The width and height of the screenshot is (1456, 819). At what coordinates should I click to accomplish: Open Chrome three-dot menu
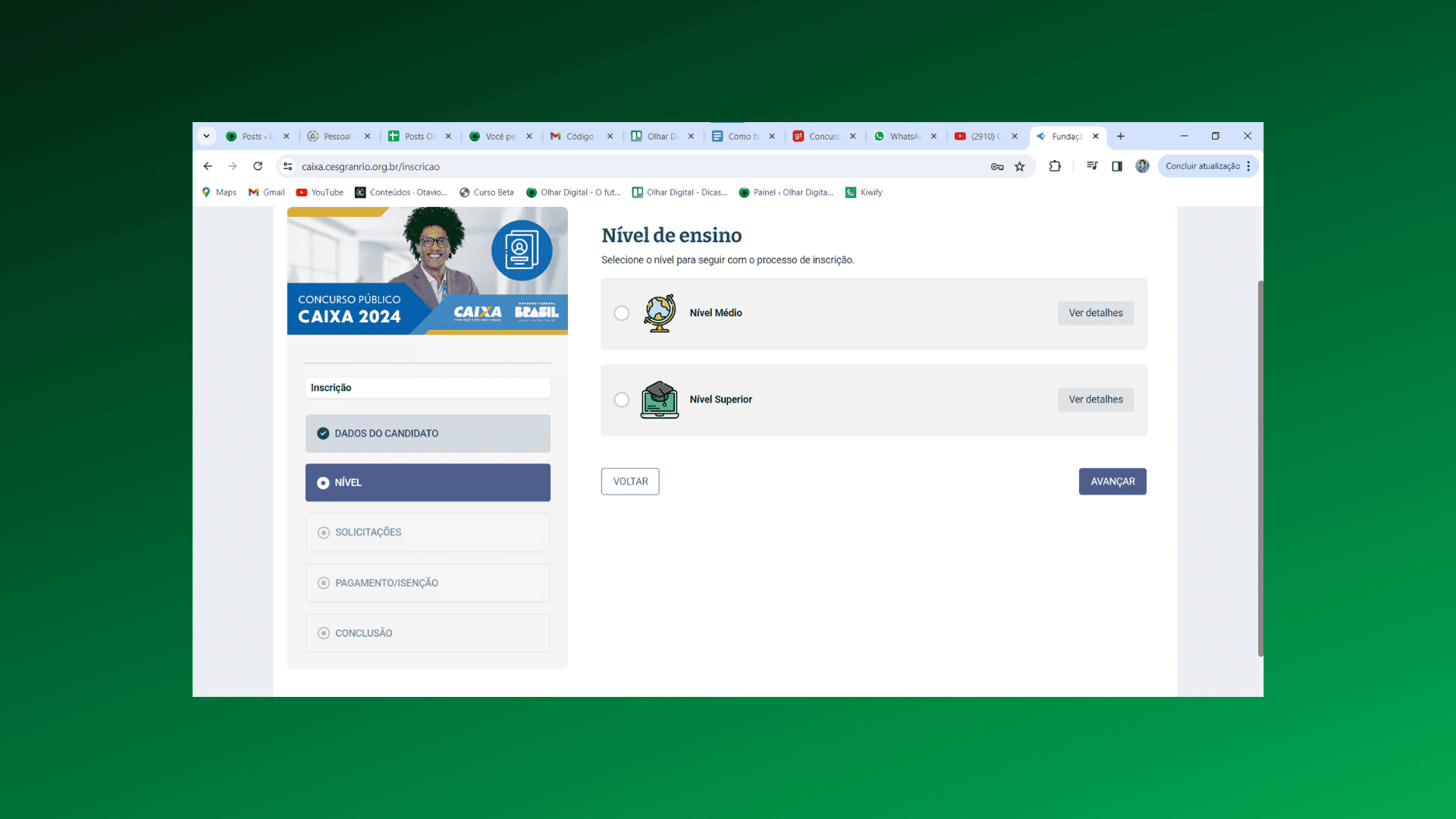[x=1248, y=166]
